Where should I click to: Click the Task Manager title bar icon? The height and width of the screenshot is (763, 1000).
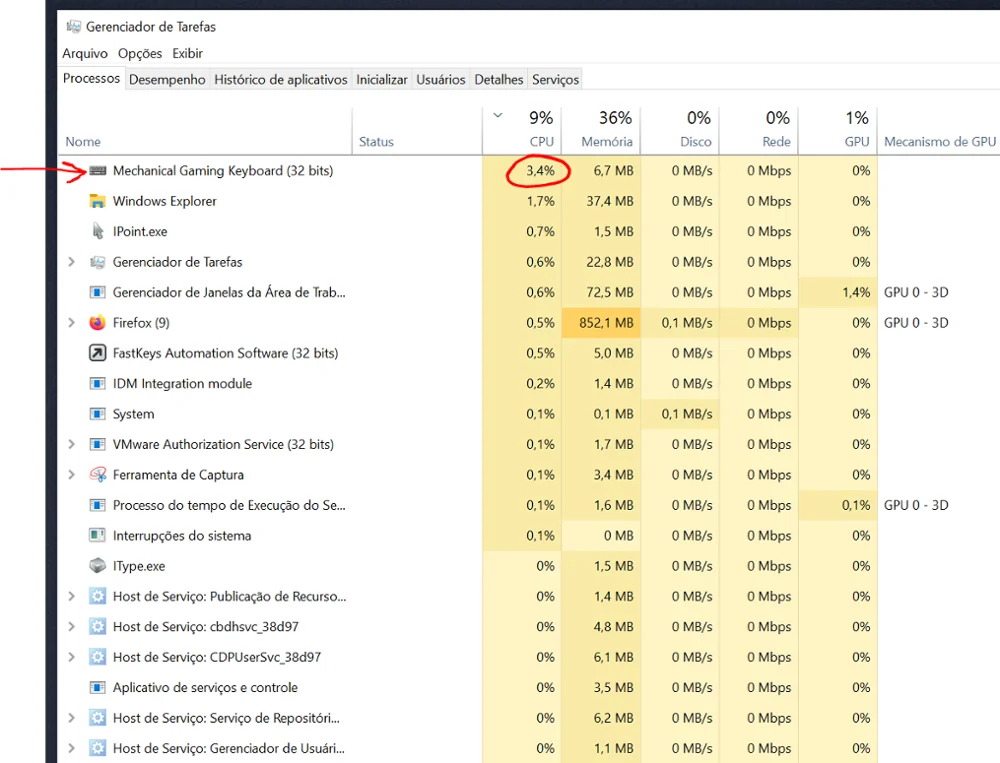pyautogui.click(x=74, y=27)
